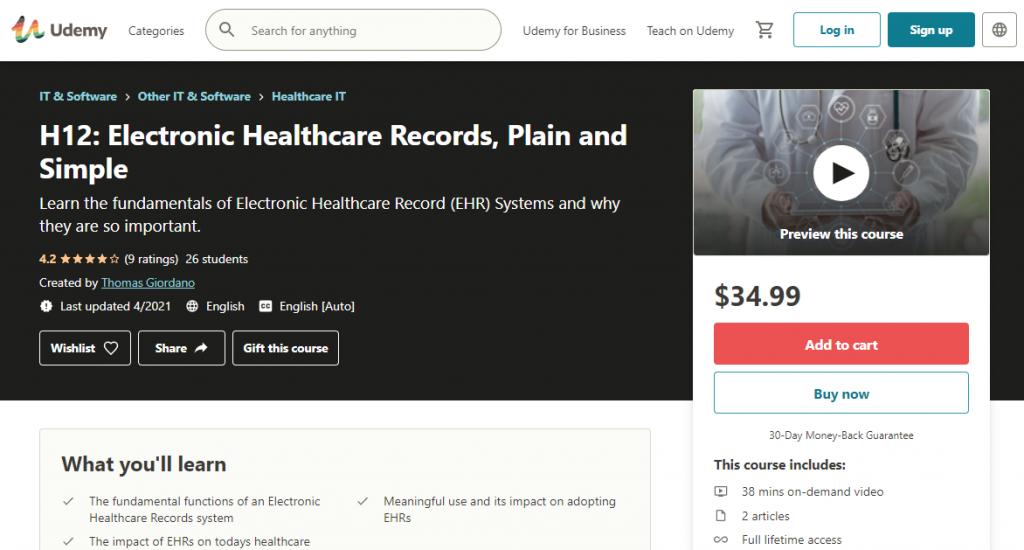Open instructor Thomas Giordano's profile
Image resolution: width=1024 pixels, height=550 pixels.
click(148, 283)
